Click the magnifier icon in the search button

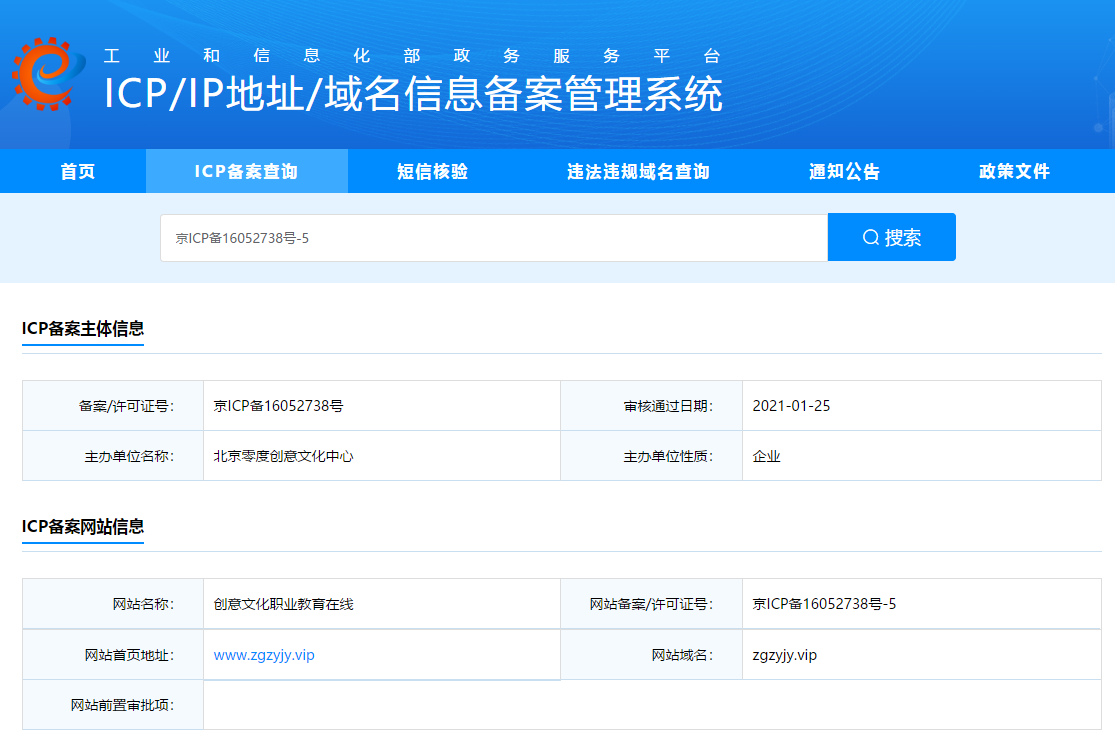(x=870, y=238)
